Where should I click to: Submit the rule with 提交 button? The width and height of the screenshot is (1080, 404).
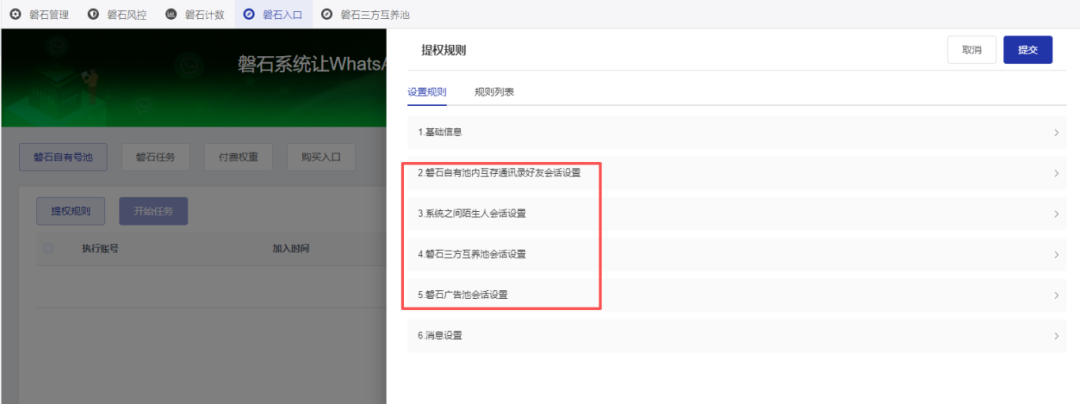(x=1028, y=50)
